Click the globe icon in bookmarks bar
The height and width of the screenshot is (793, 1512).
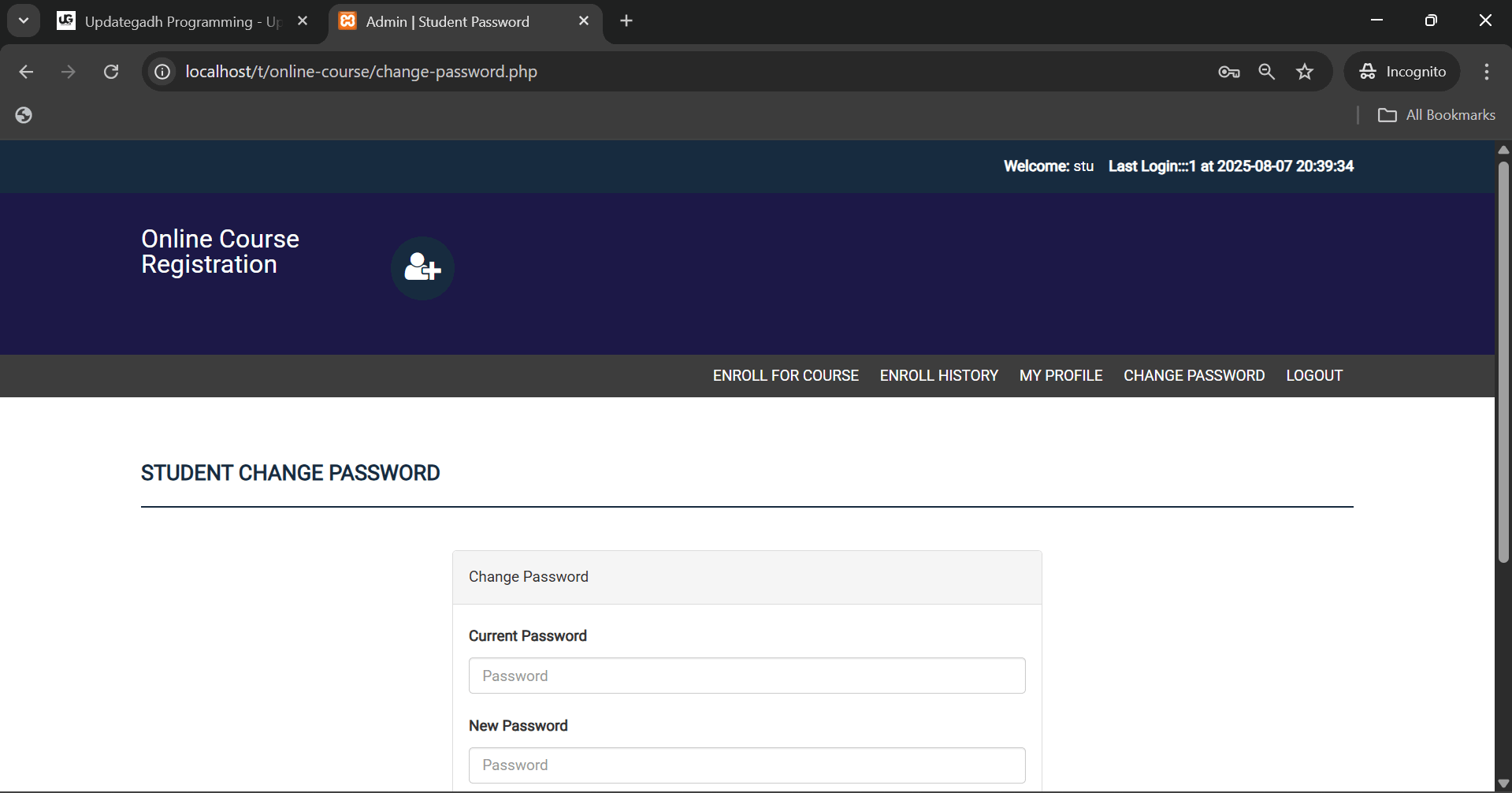(24, 115)
